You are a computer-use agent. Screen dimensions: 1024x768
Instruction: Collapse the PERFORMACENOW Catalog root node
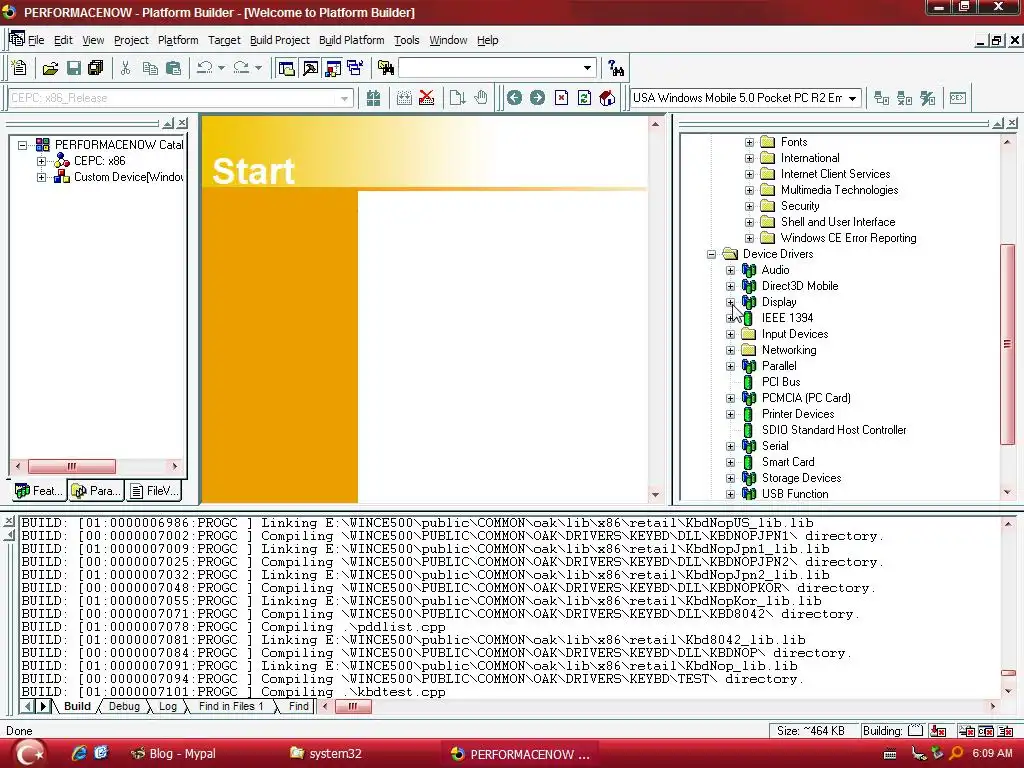click(x=23, y=145)
